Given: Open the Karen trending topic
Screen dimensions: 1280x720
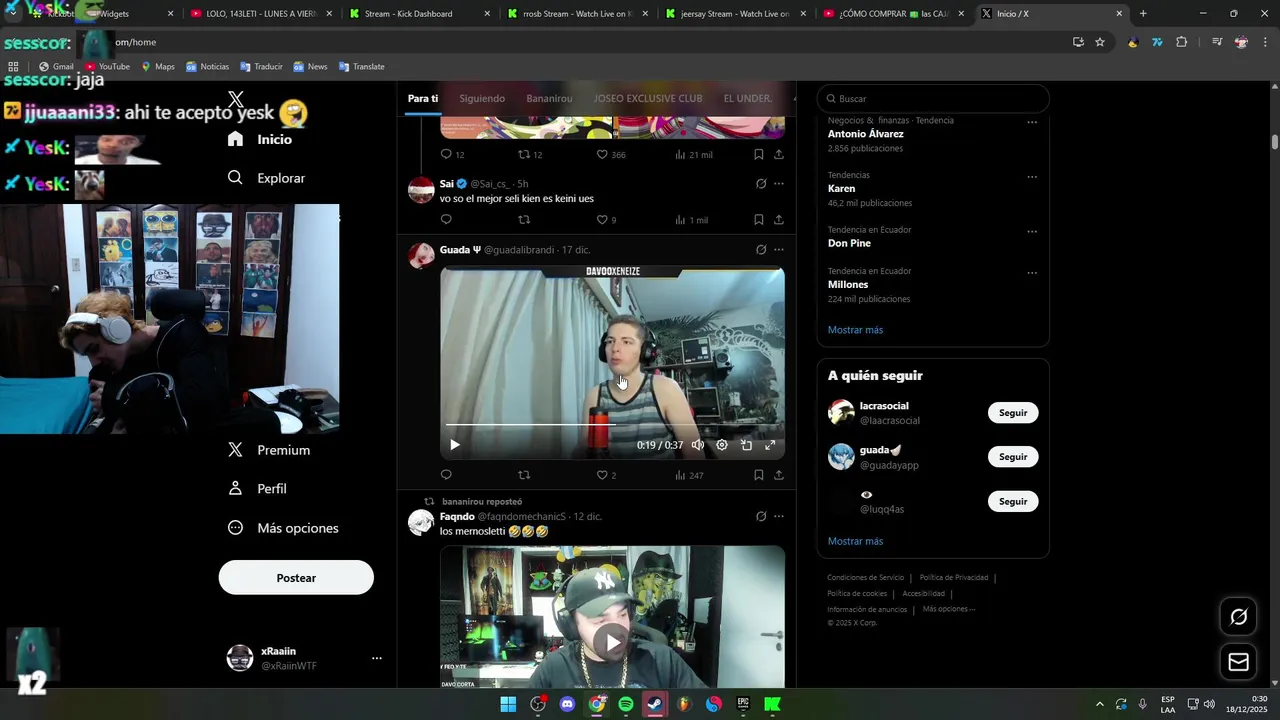Looking at the screenshot, I should point(841,189).
